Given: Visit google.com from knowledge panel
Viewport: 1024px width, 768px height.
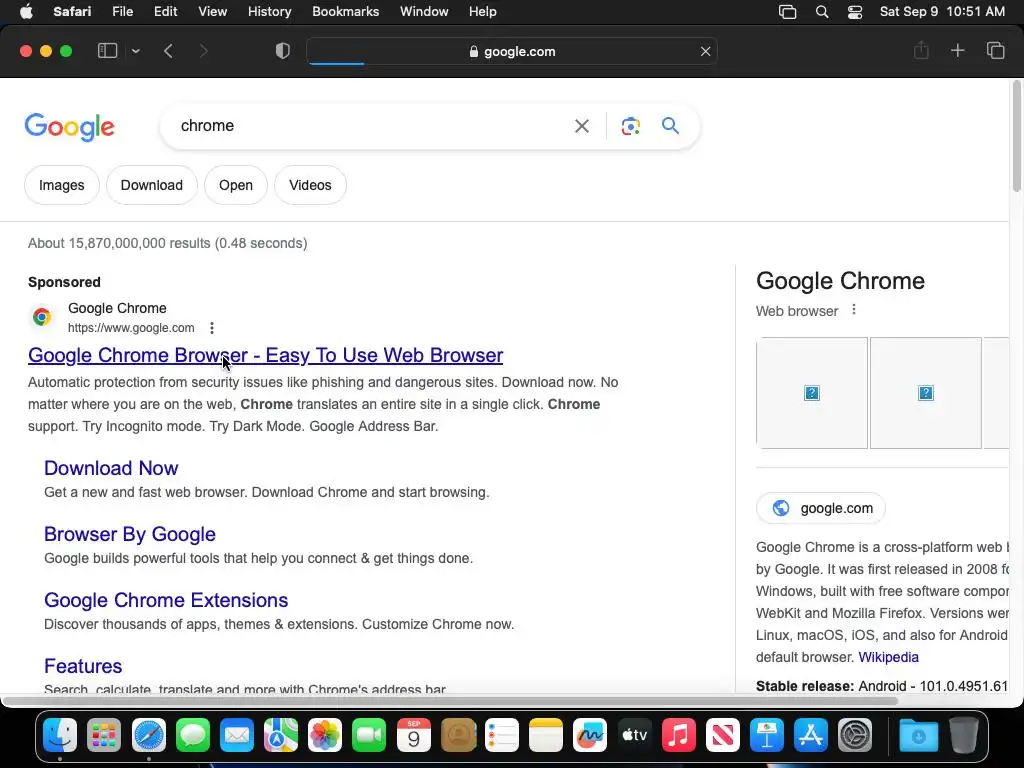Looking at the screenshot, I should click(821, 508).
